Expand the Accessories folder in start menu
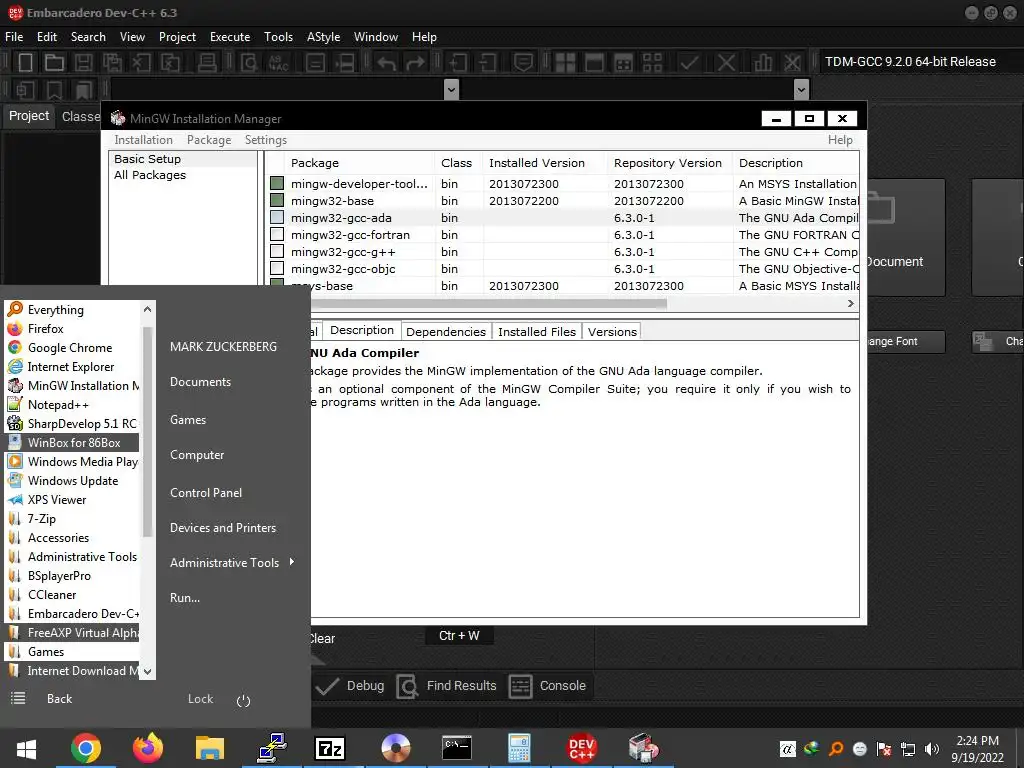The width and height of the screenshot is (1024, 768). tap(58, 537)
